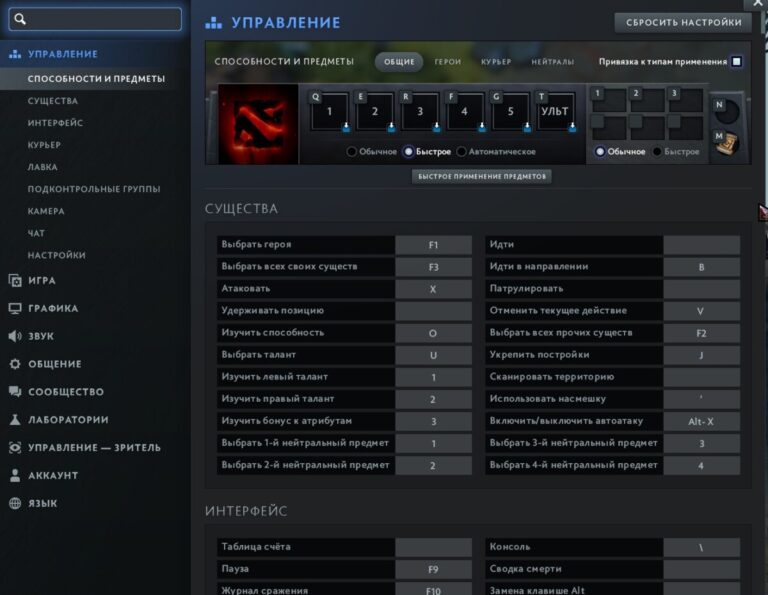Screen dimensions: 768x595
Task: Click the V binding for Отменить текущее действие
Action: 701,311
